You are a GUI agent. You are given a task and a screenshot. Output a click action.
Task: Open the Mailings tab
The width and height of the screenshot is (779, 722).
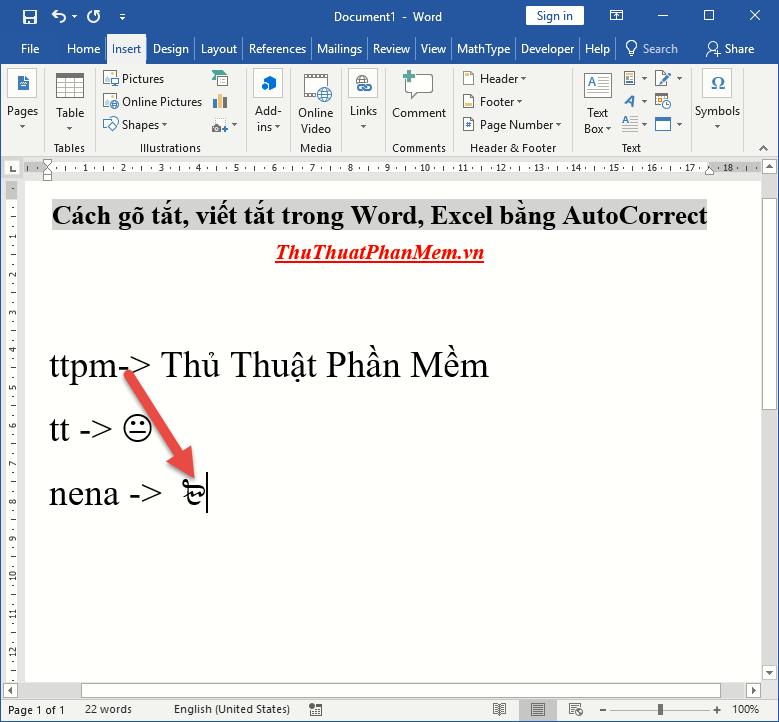[x=339, y=49]
